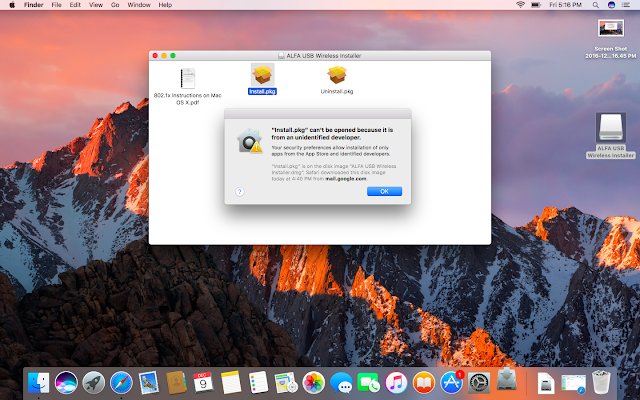
Task: Open the Window menu in menu bar
Action: pos(141,5)
